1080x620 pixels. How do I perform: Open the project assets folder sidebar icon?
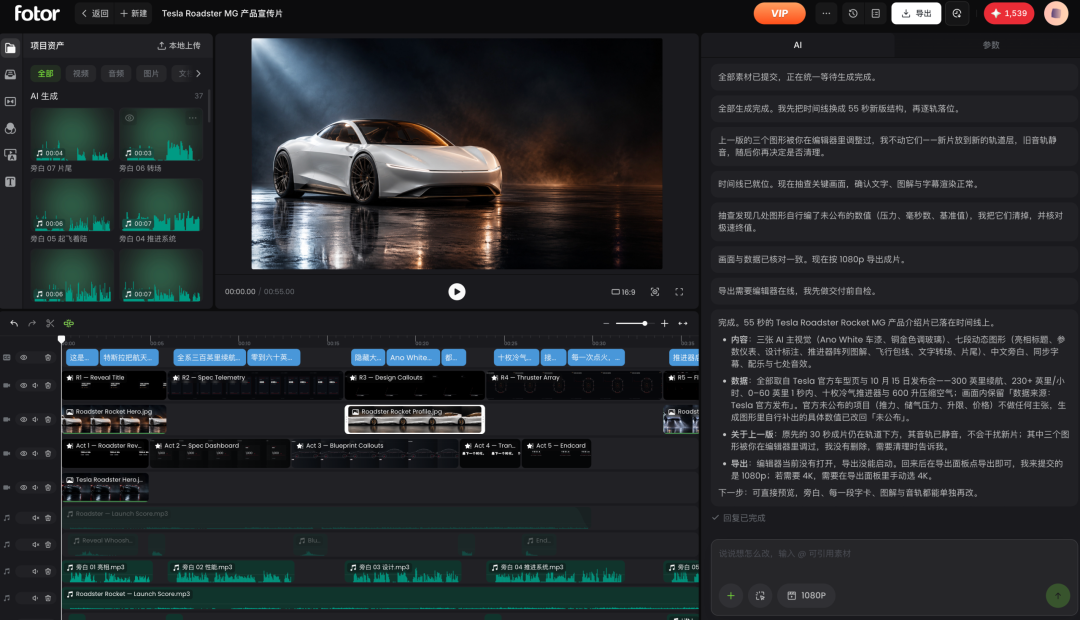[x=10, y=48]
